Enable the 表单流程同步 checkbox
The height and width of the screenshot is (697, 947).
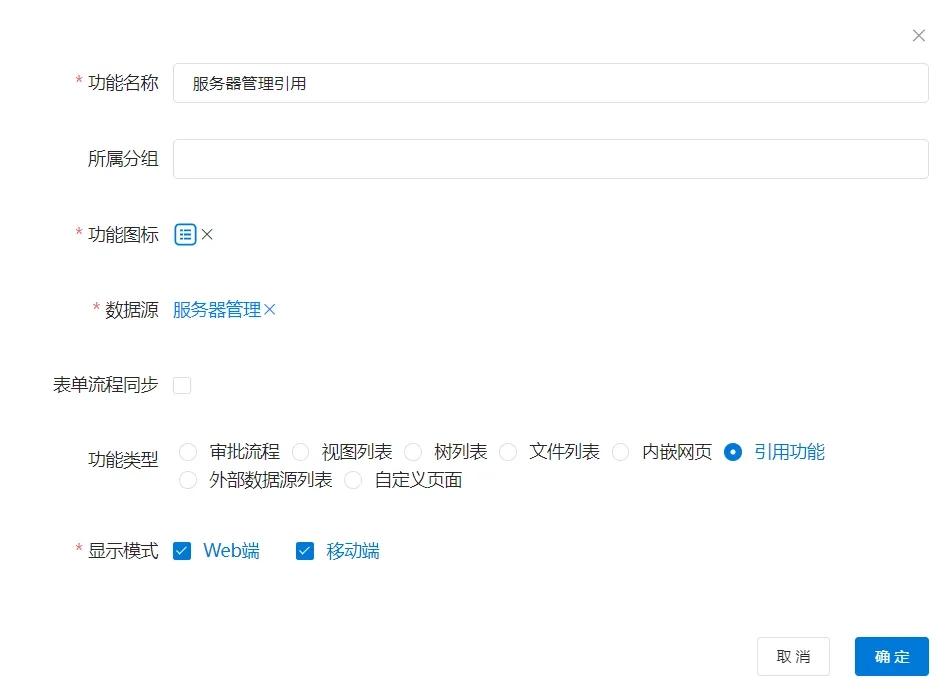[x=182, y=385]
